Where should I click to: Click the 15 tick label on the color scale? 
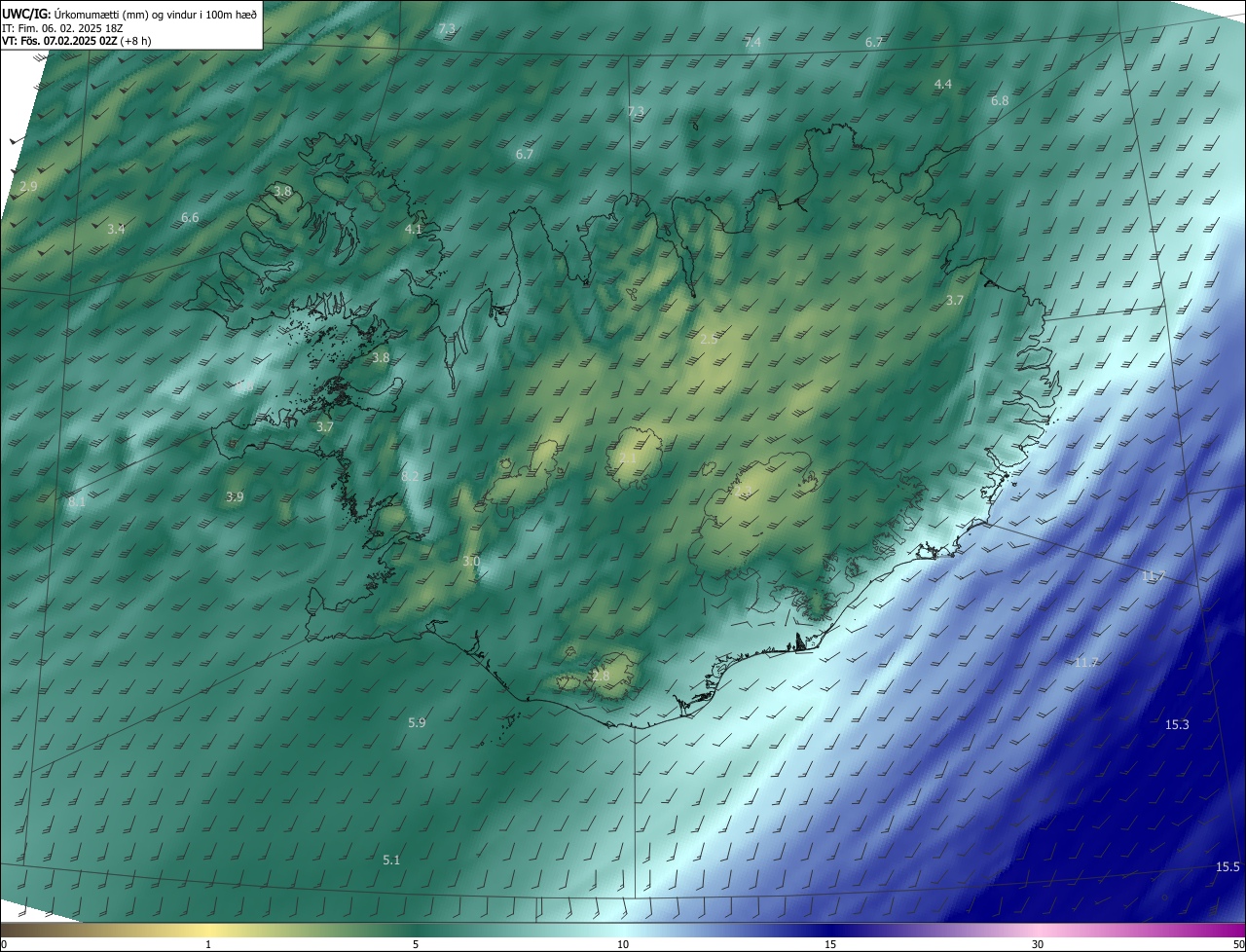(830, 944)
